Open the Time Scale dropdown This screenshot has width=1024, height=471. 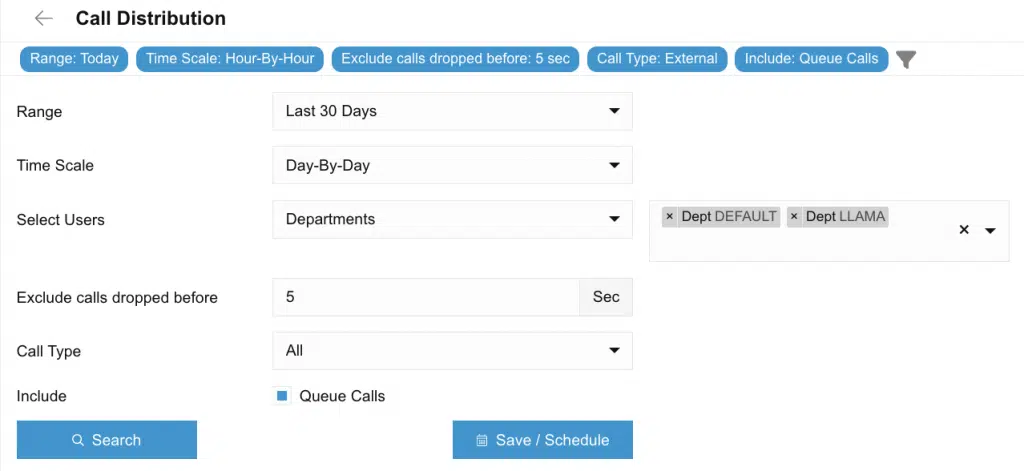(452, 165)
